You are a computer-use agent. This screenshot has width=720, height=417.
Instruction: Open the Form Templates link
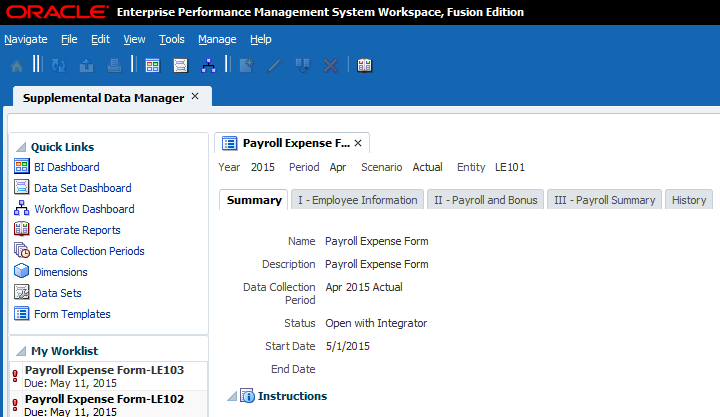[x=72, y=314]
